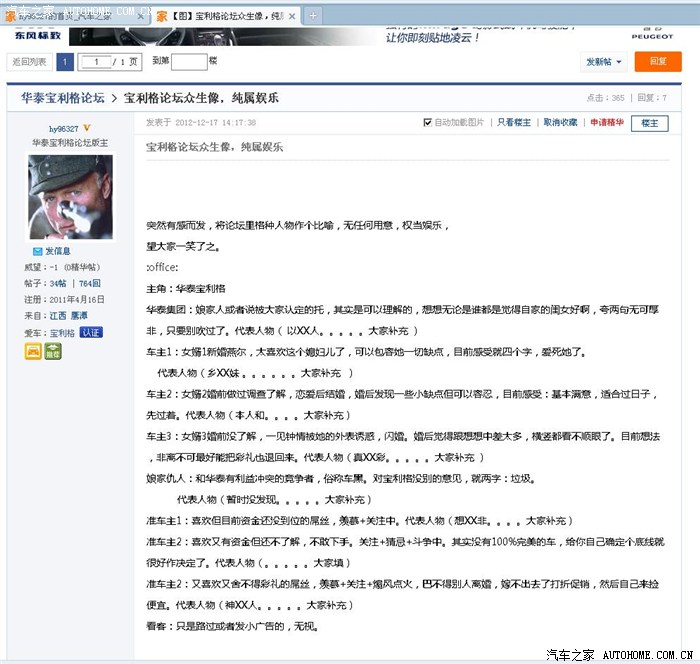Open the 发新帖 dropdown menu
The width and height of the screenshot is (700, 664).
pos(604,62)
